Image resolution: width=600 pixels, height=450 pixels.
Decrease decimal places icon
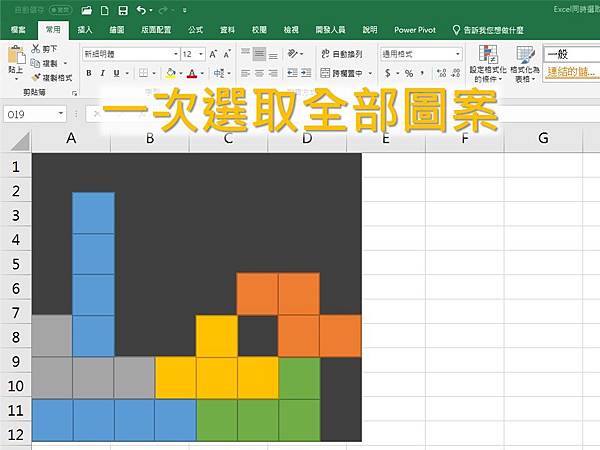pos(456,73)
